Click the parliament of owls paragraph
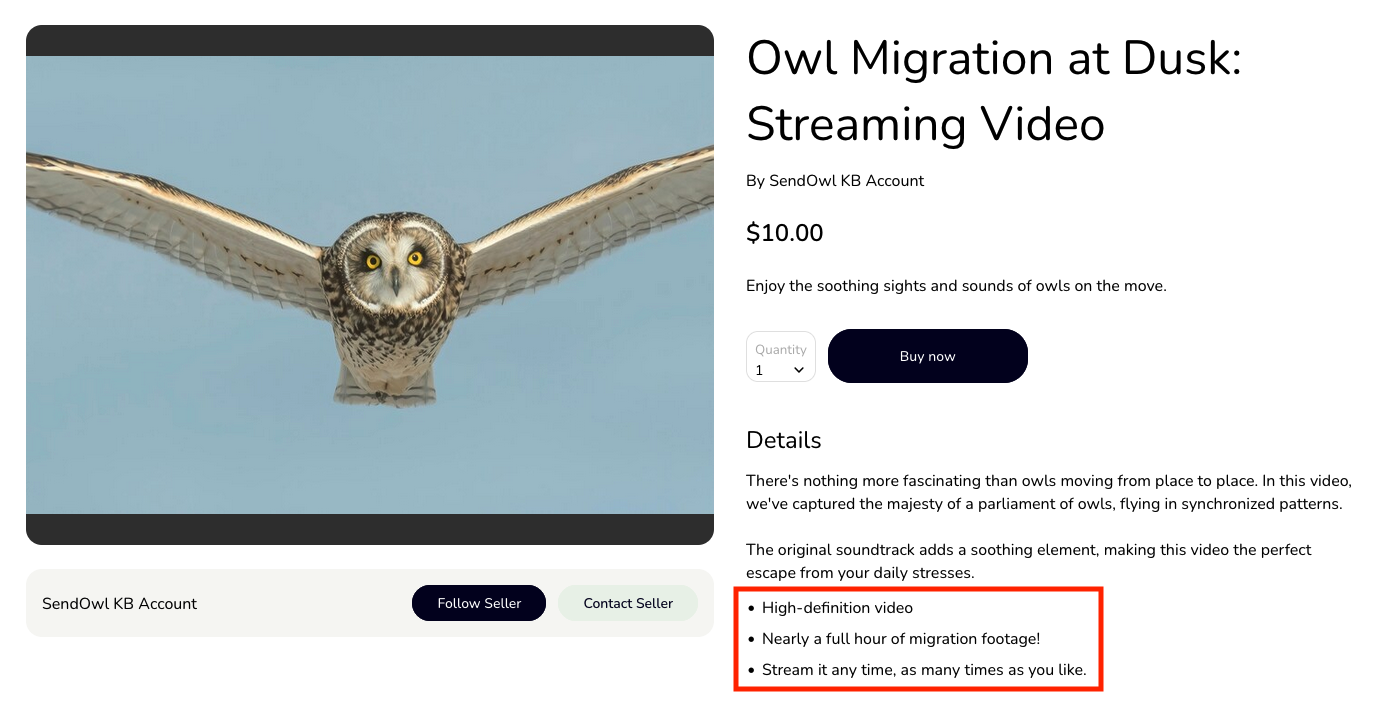Viewport: 1397px width, 701px height. (1049, 492)
